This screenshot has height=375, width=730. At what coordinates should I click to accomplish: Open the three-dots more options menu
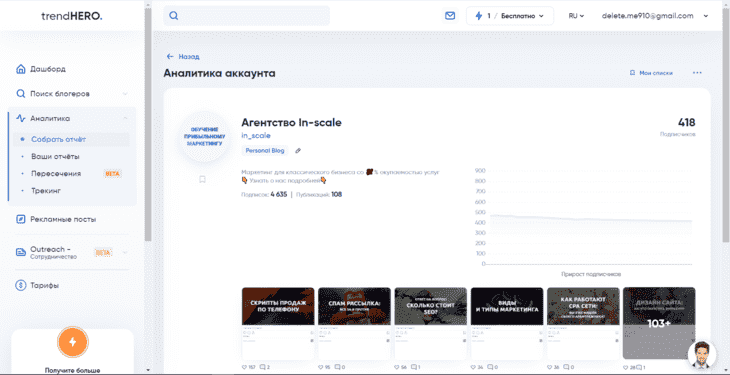697,73
